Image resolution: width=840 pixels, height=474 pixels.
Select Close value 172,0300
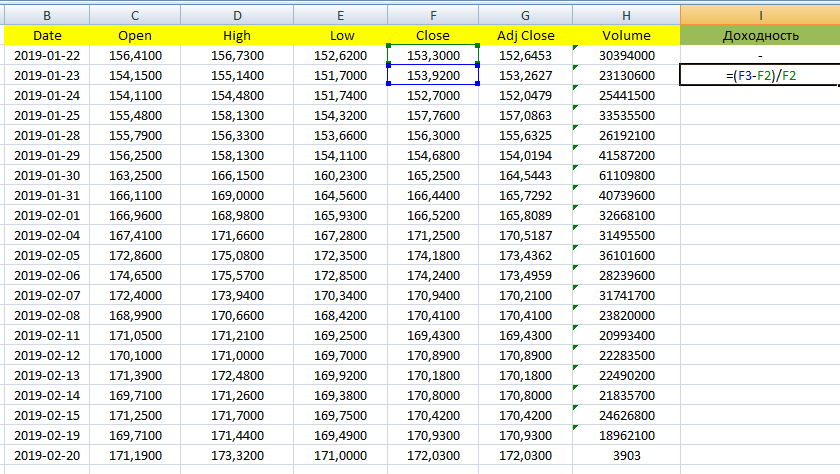[x=433, y=455]
